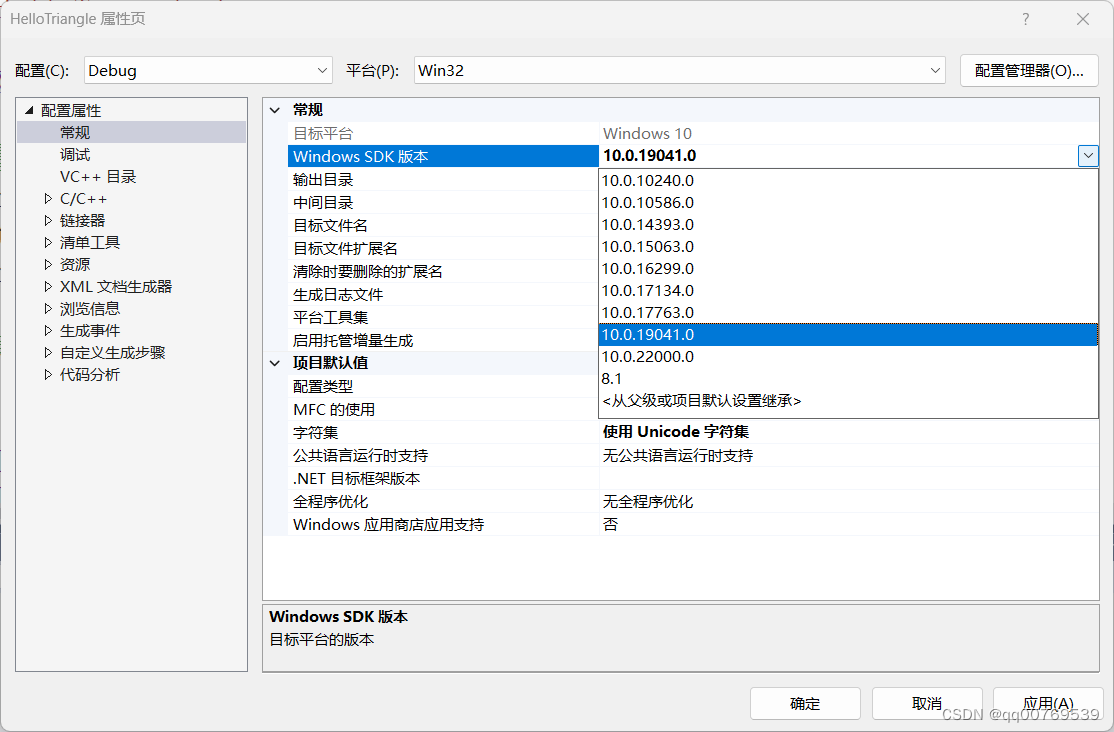Apply changes with the 应用(A) button
This screenshot has width=1114, height=732.
pos(1048,703)
